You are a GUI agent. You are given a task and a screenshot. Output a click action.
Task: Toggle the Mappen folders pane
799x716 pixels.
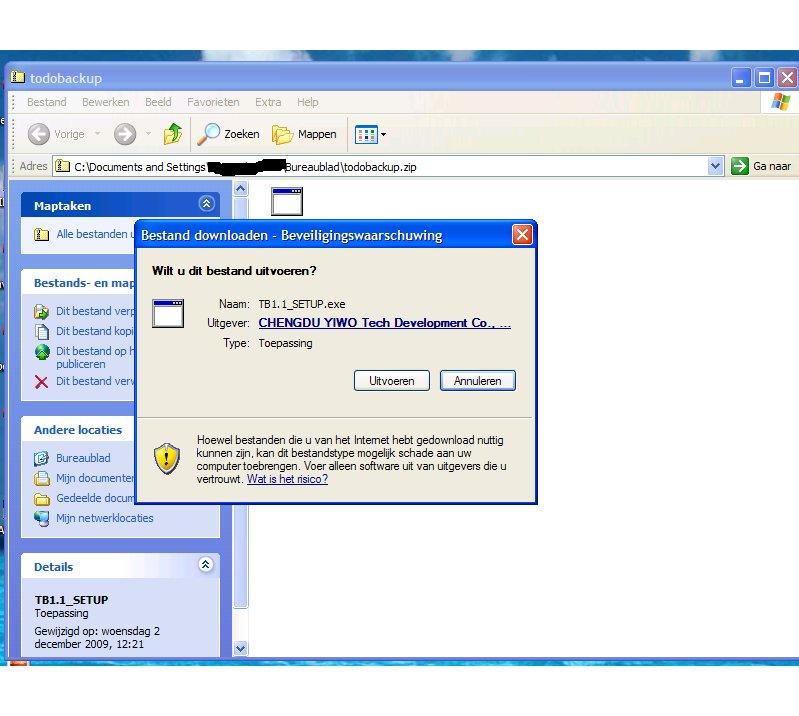coord(304,134)
